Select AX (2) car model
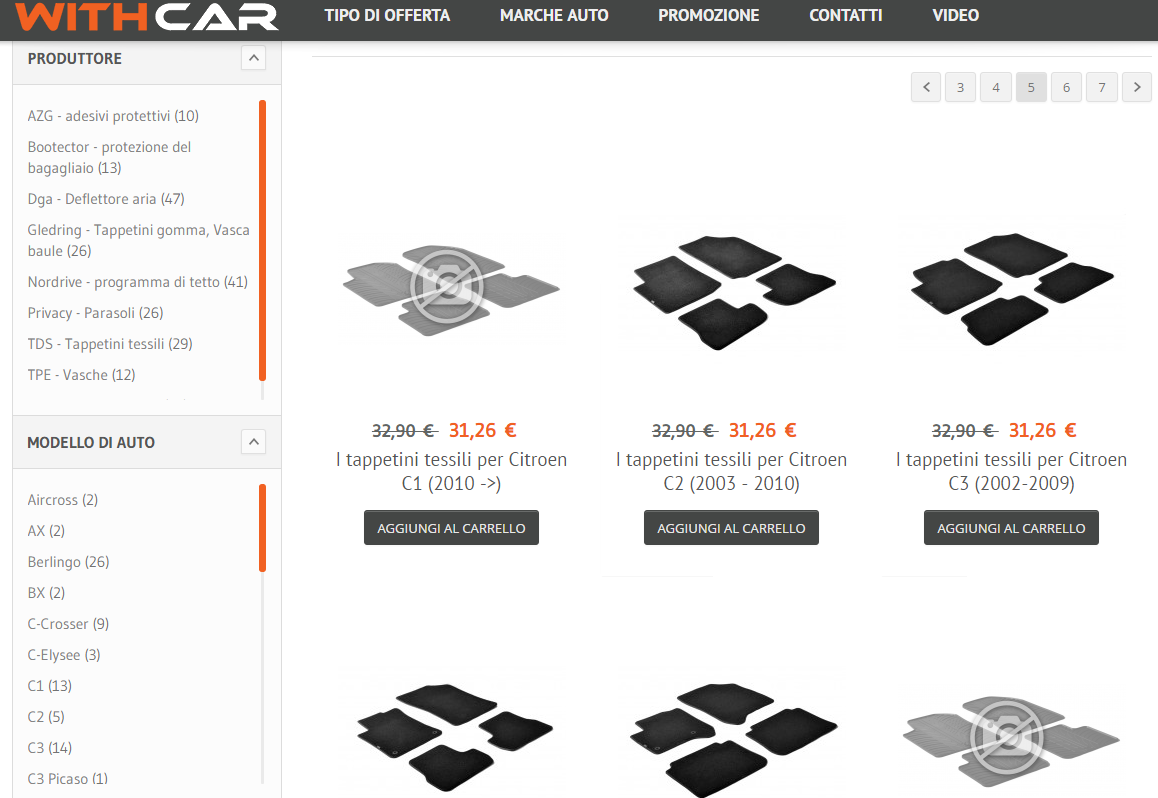 tap(46, 531)
